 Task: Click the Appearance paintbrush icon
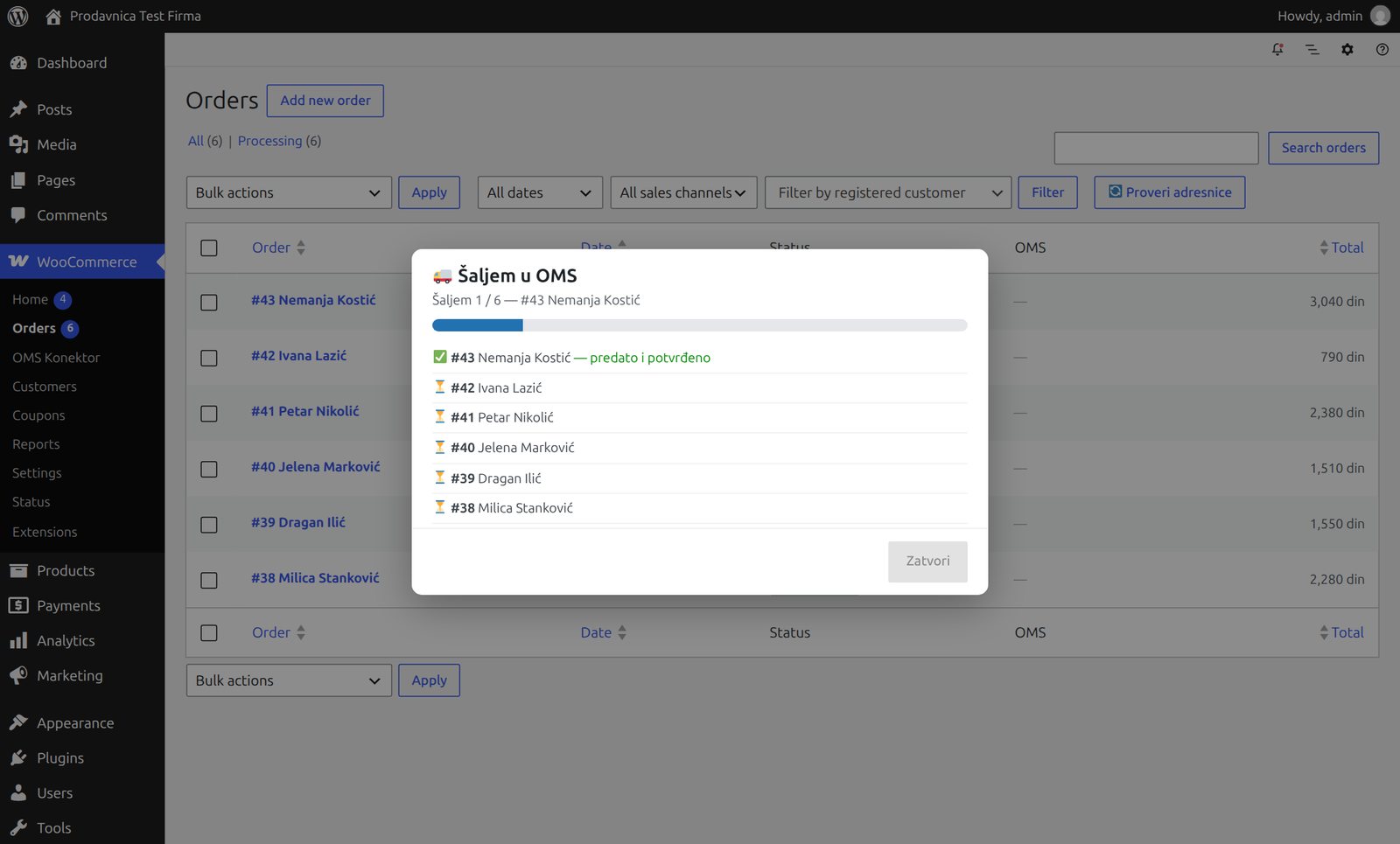[18, 722]
